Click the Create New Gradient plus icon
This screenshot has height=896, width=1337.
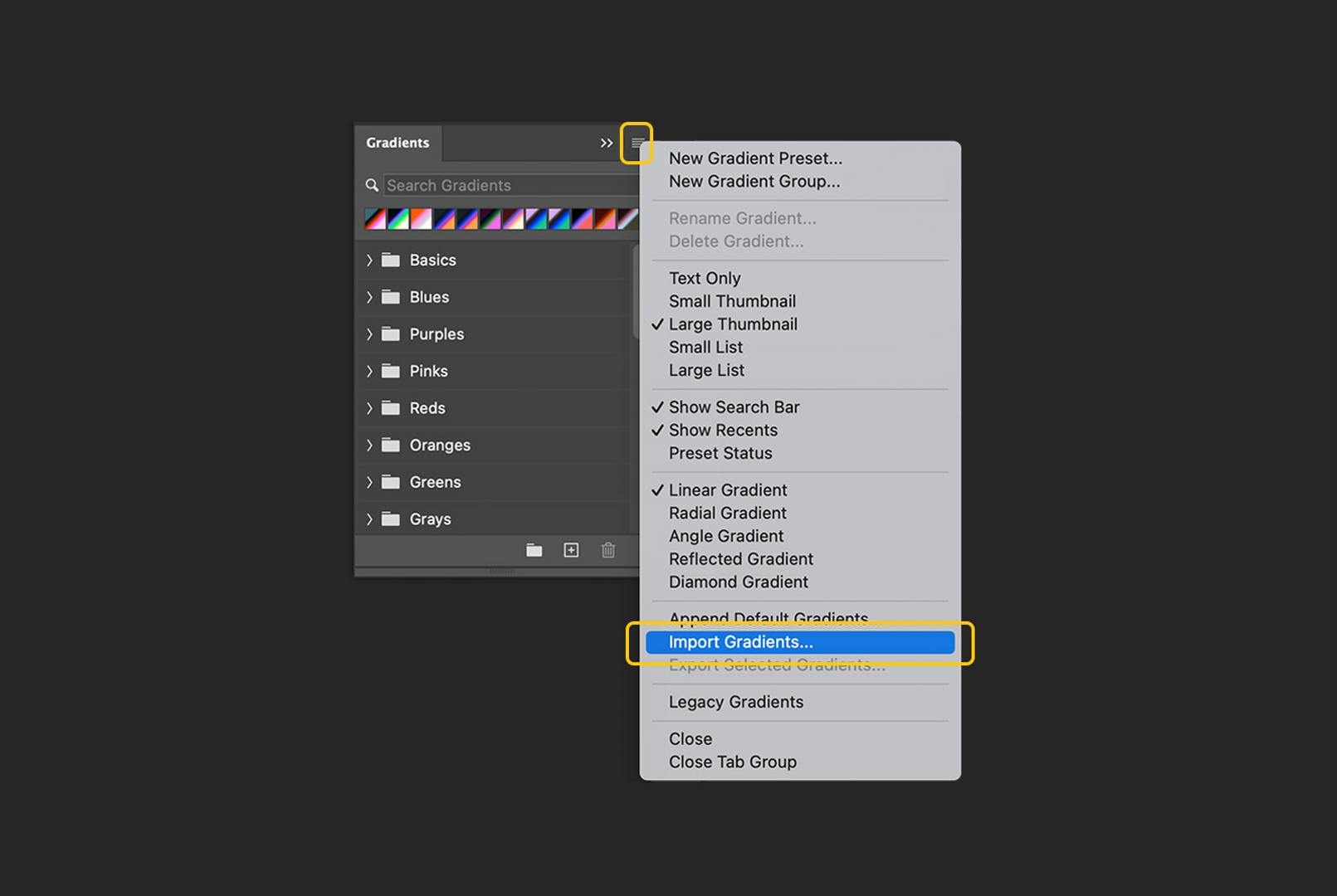coord(570,549)
